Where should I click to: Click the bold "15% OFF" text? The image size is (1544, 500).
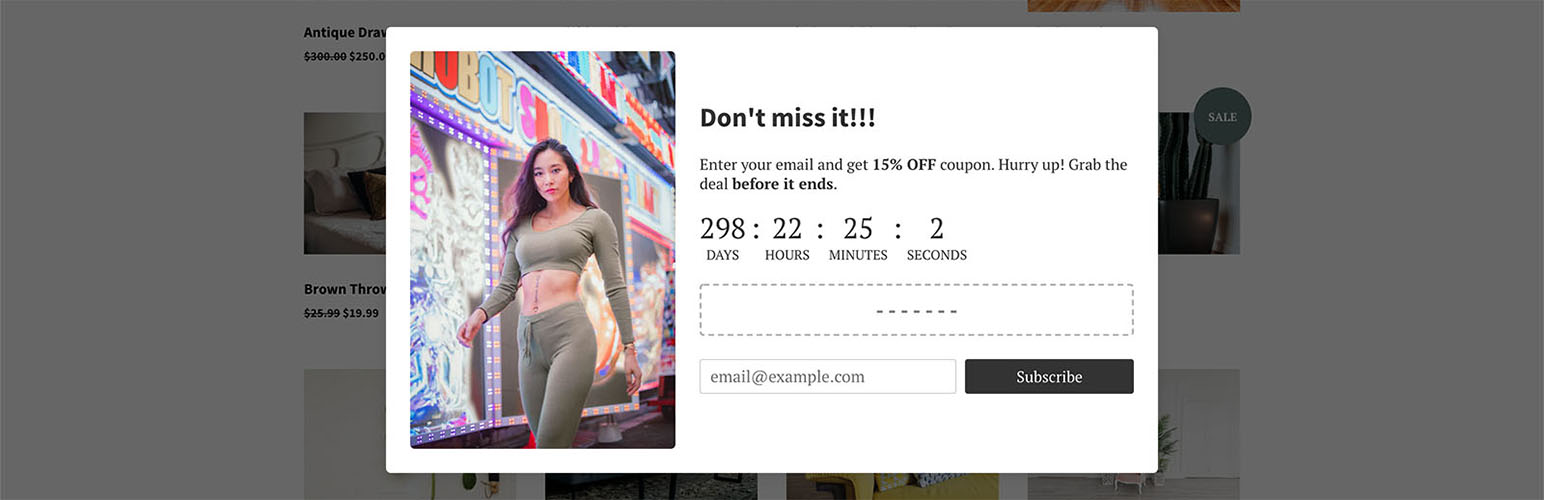pyautogui.click(x=904, y=165)
